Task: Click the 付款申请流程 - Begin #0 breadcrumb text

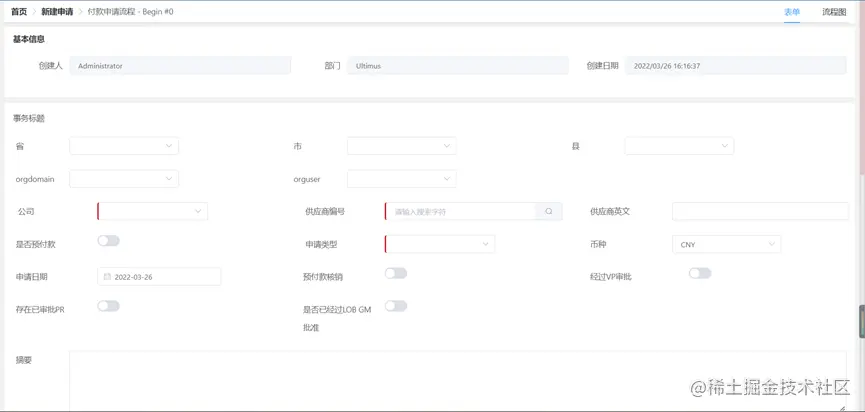Action: click(x=130, y=12)
